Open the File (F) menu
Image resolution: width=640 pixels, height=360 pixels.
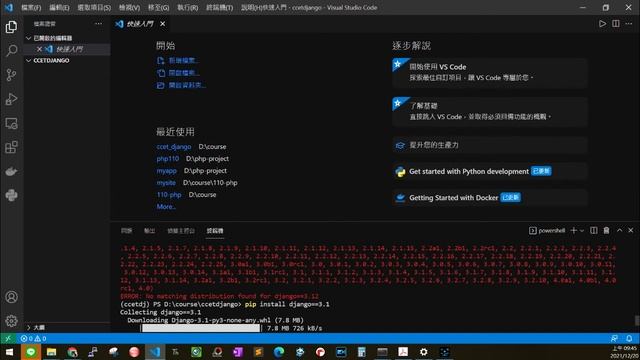[x=31, y=7]
